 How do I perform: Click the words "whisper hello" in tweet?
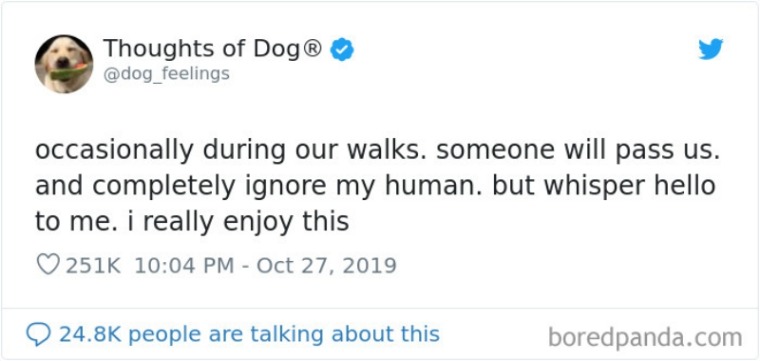[x=630, y=186]
